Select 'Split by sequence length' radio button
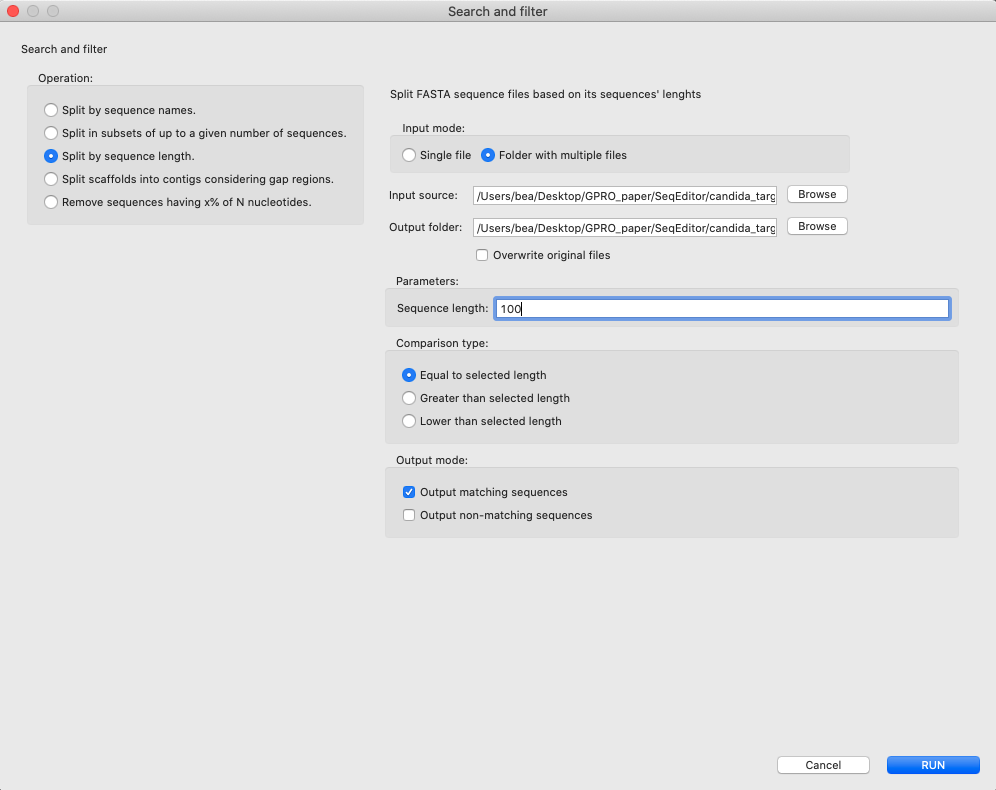 click(51, 156)
